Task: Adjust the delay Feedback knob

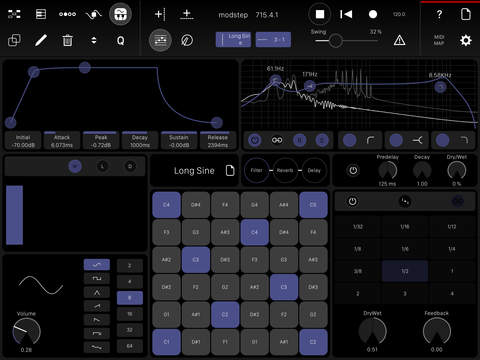Action: coord(437,331)
